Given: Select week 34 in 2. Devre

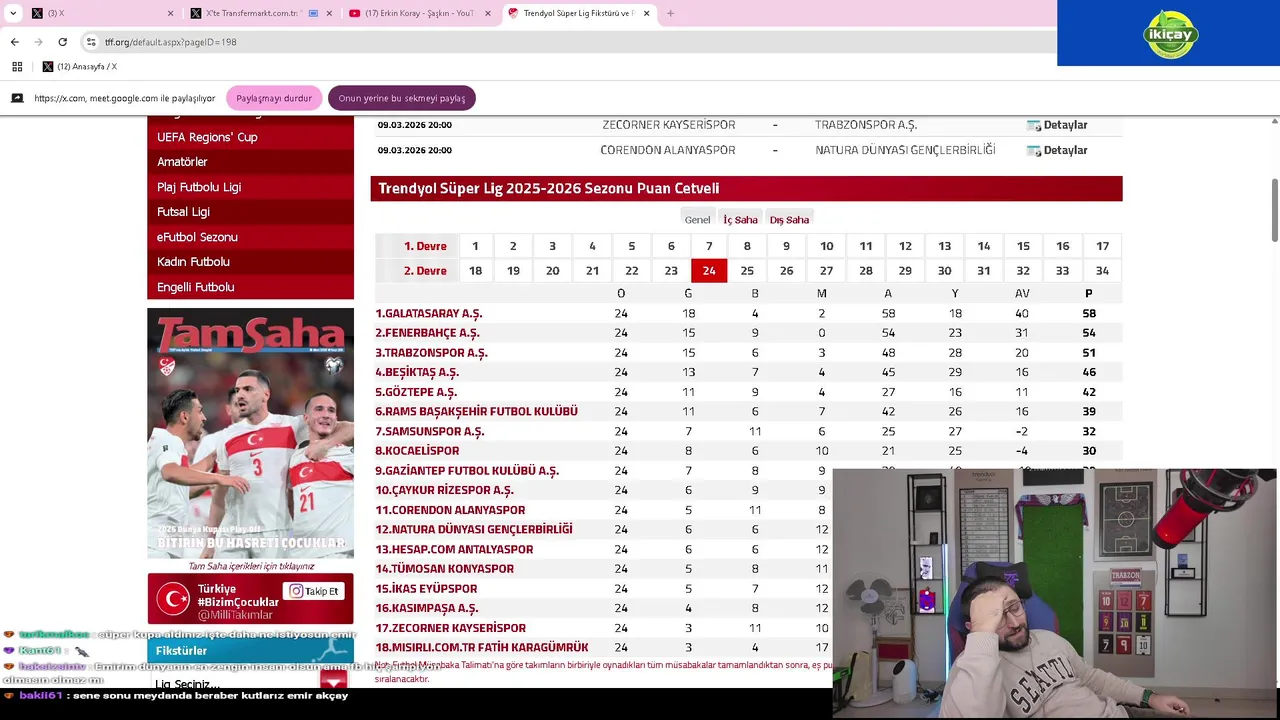Looking at the screenshot, I should pyautogui.click(x=1102, y=271).
